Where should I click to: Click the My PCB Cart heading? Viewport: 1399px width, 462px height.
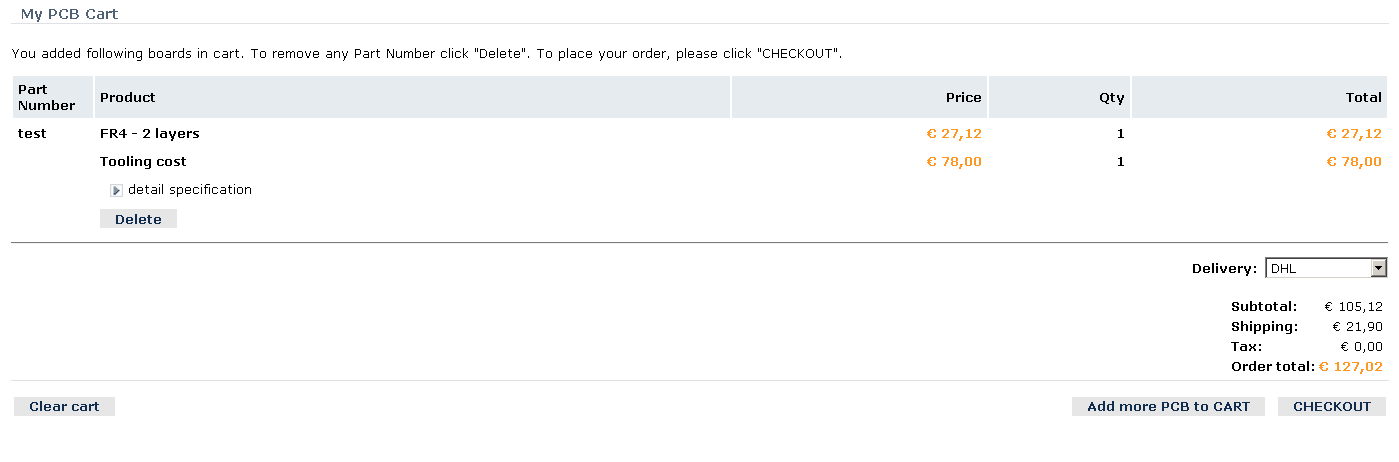click(x=69, y=14)
